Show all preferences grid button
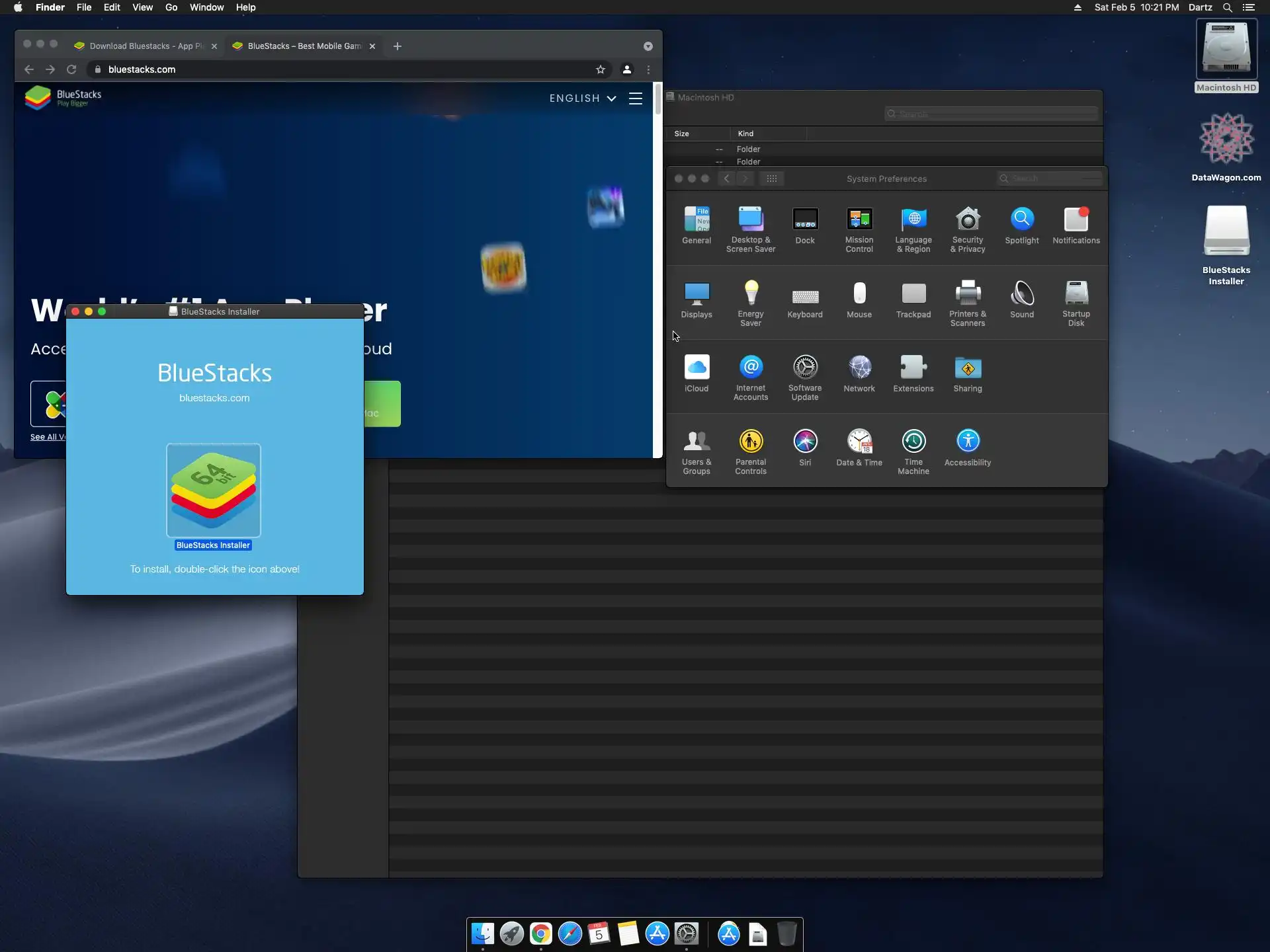This screenshot has width=1270, height=952. (771, 178)
